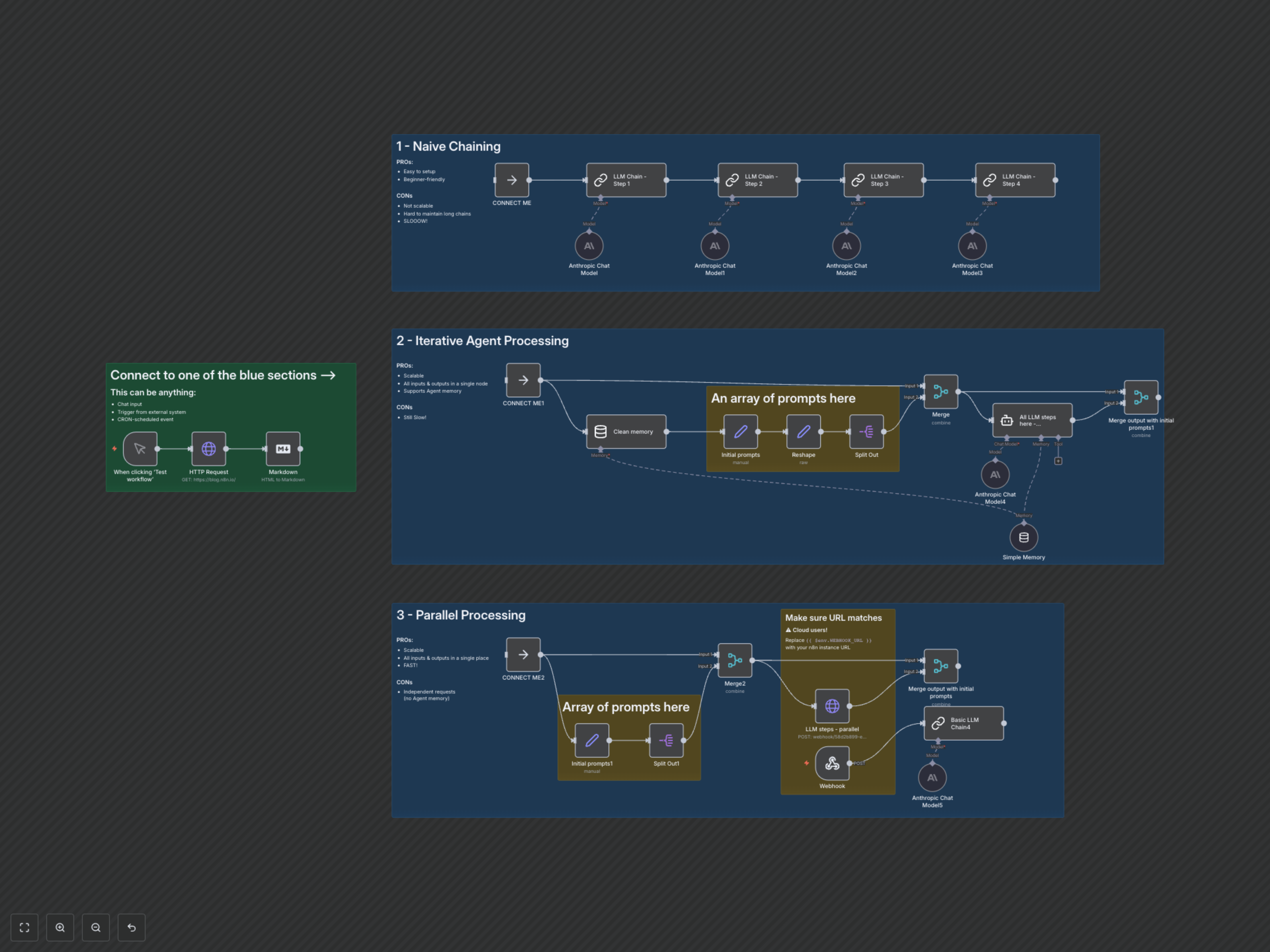
Task: Click the Merge2 node
Action: [735, 660]
